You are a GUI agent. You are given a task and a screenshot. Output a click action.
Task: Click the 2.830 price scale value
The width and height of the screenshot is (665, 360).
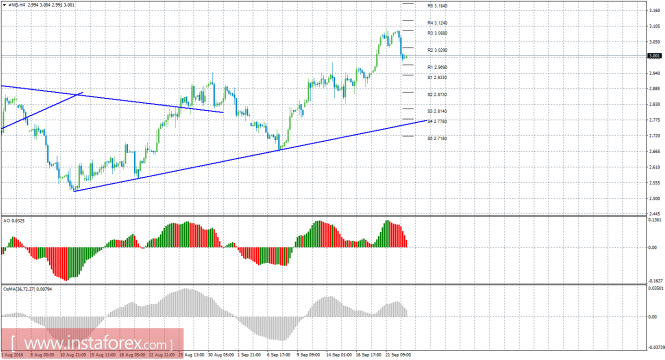654,104
